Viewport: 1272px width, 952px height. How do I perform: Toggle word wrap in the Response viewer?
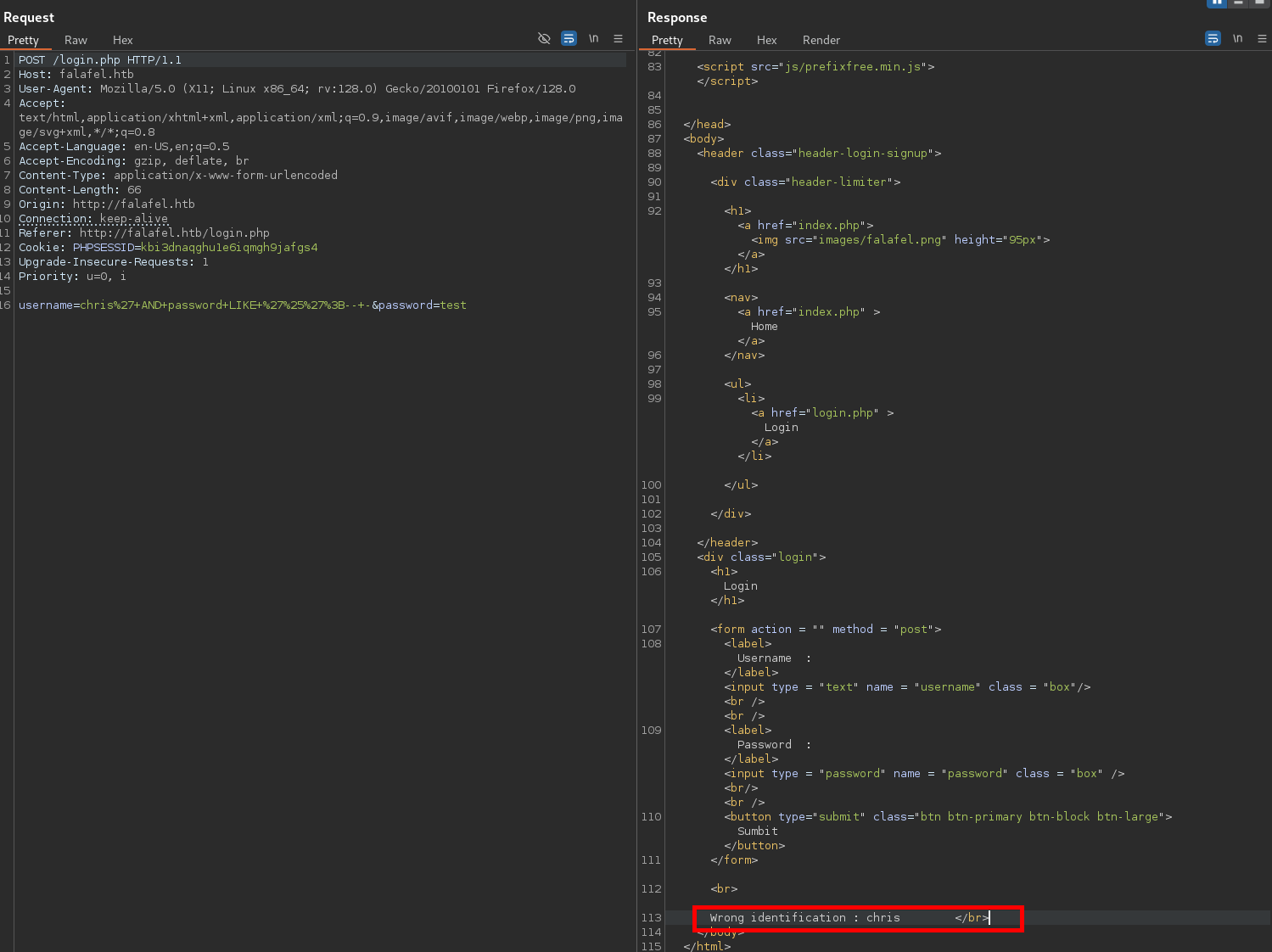pos(1213,39)
